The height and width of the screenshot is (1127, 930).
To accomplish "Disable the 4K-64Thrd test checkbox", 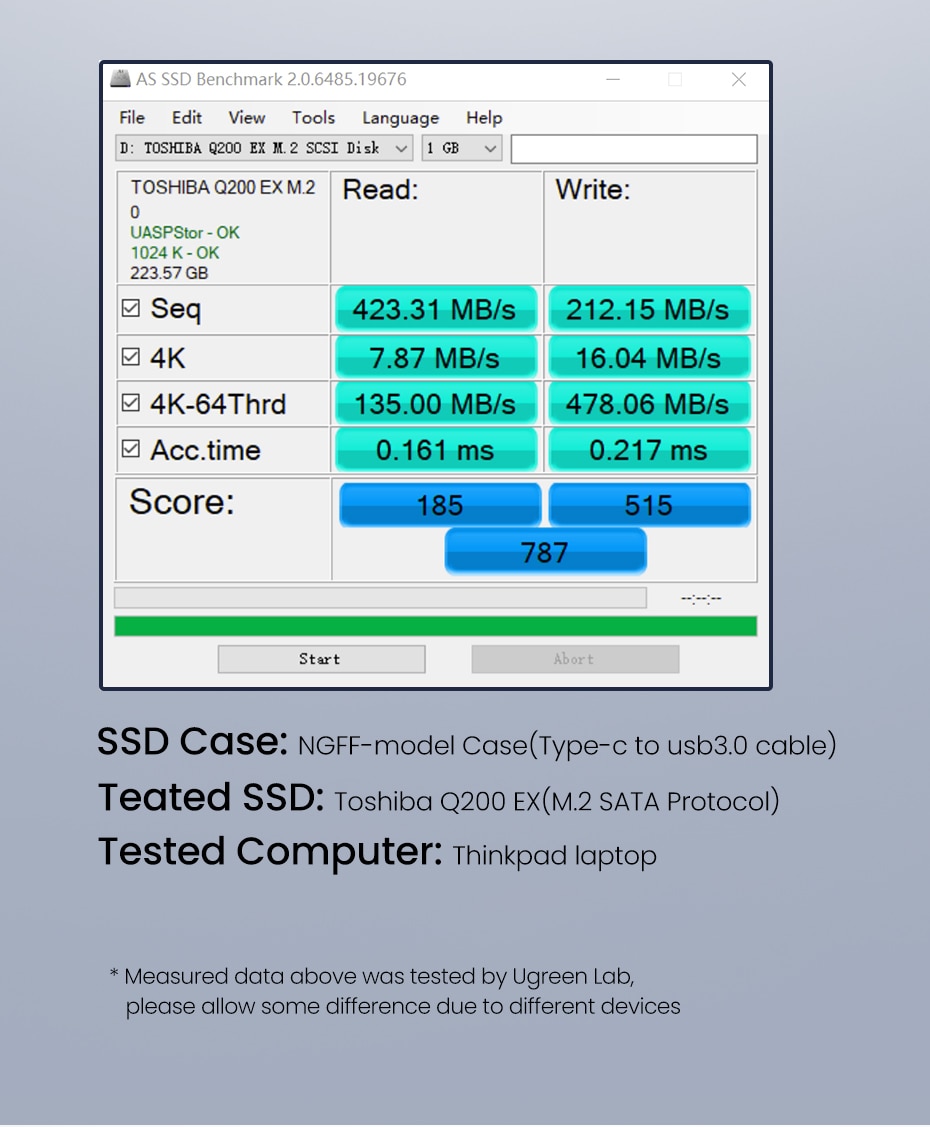I will tap(130, 403).
